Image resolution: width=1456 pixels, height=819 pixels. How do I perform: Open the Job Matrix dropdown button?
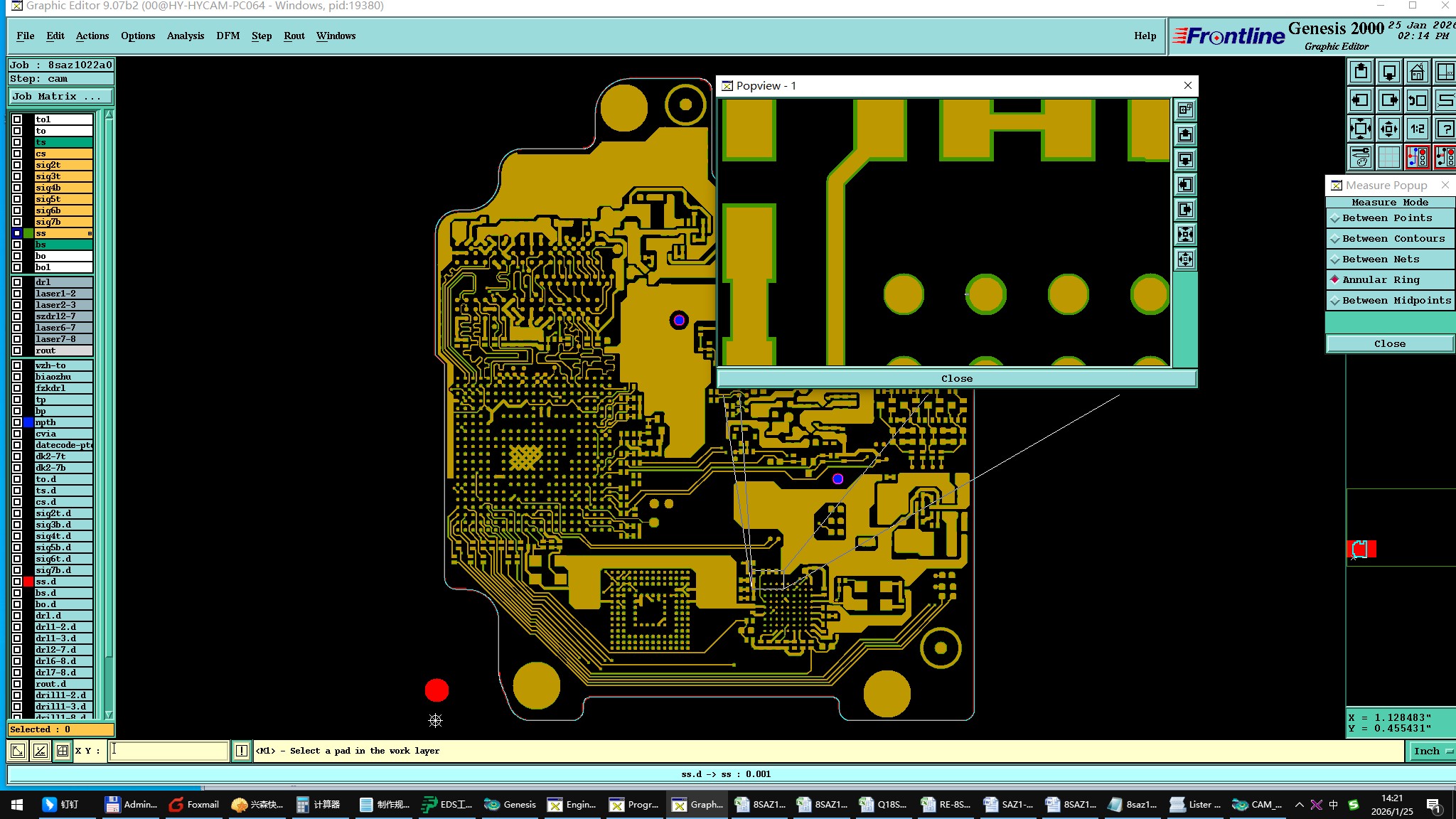tap(60, 97)
